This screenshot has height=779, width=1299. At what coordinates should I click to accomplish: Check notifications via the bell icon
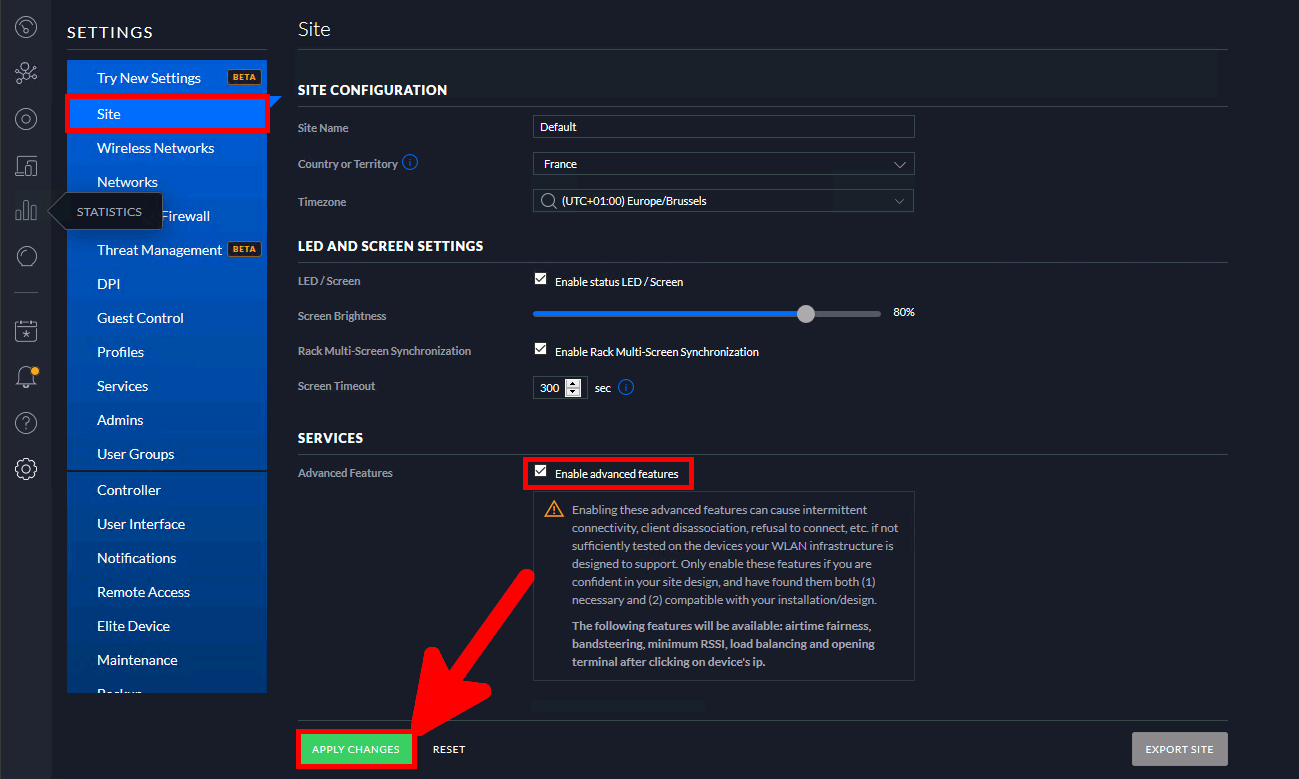click(26, 377)
